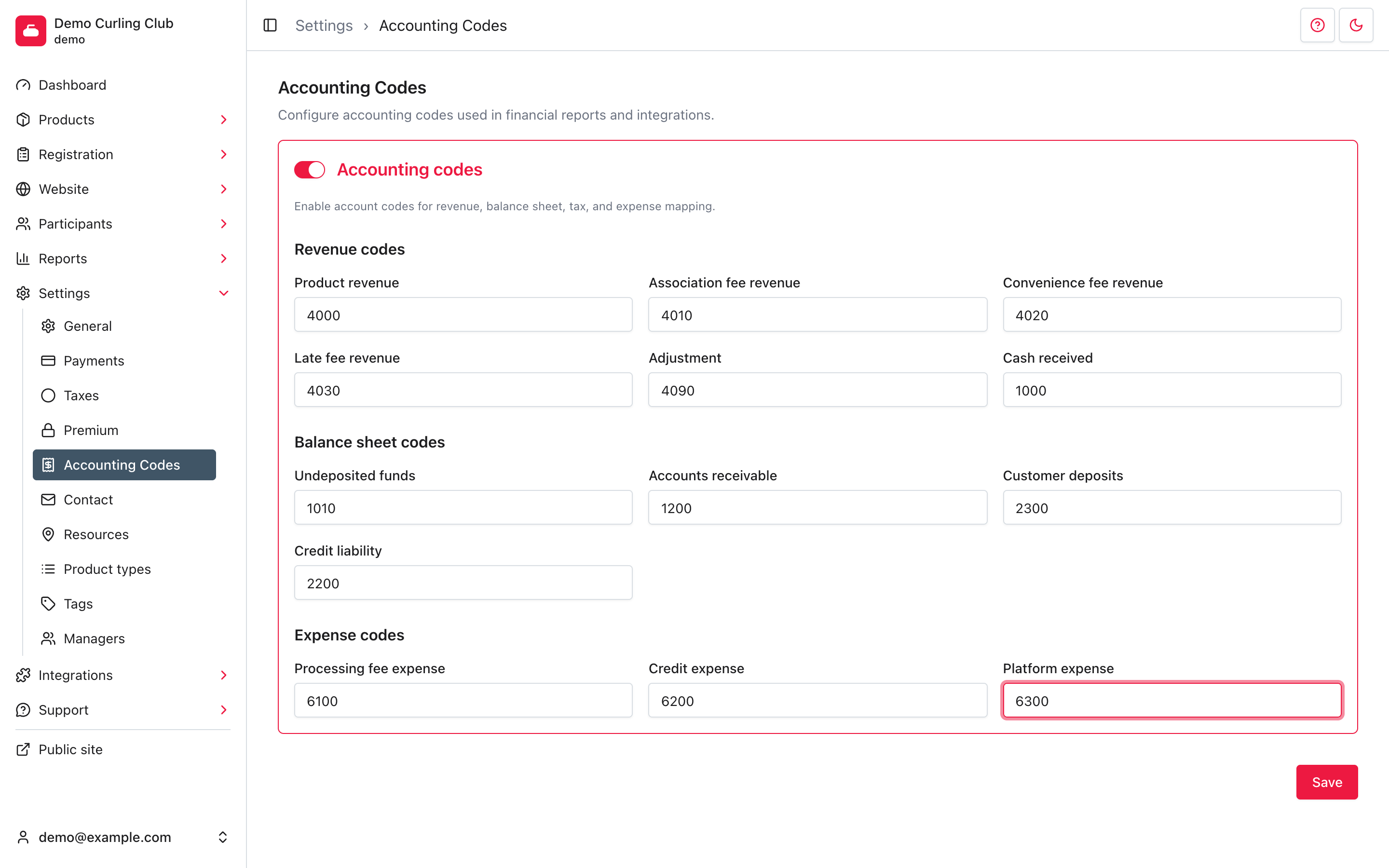The image size is (1389, 868).
Task: Click the Undeposited funds field
Action: coord(463,507)
